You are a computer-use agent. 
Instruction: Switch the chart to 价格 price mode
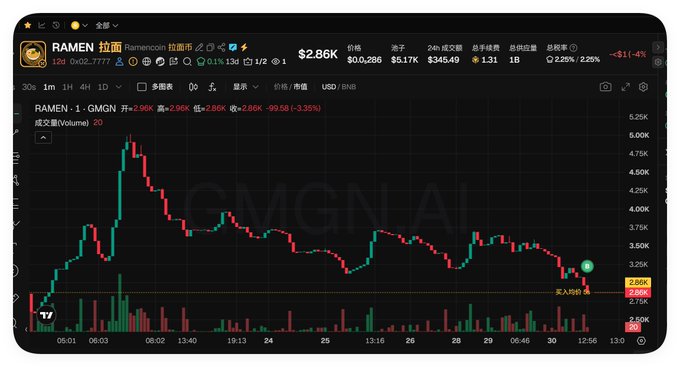point(281,87)
